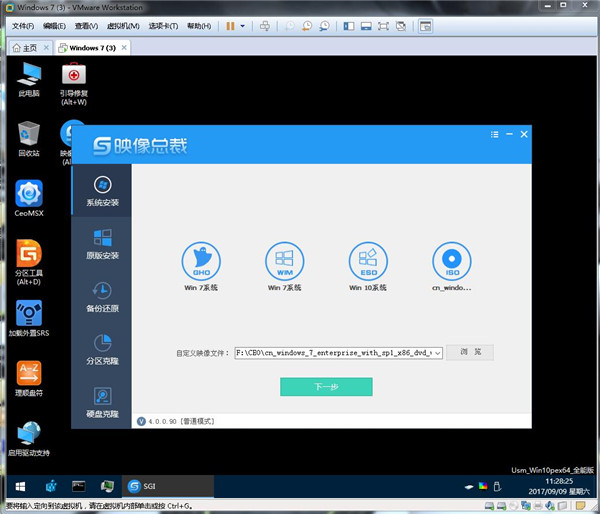Open the 选项卡(T) menu
This screenshot has height=514, width=600.
coord(163,26)
